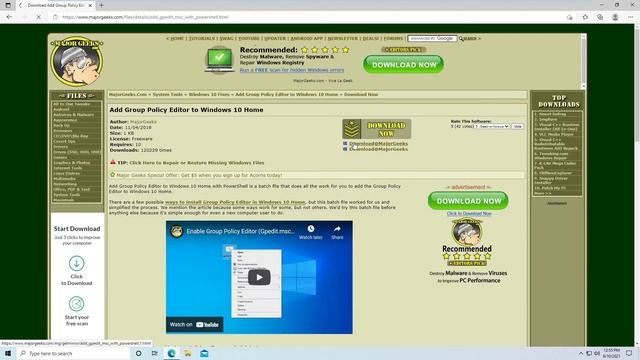Stop page loading with the X button
Viewport: 640px width, 360px height.
pyautogui.click(x=38, y=17)
